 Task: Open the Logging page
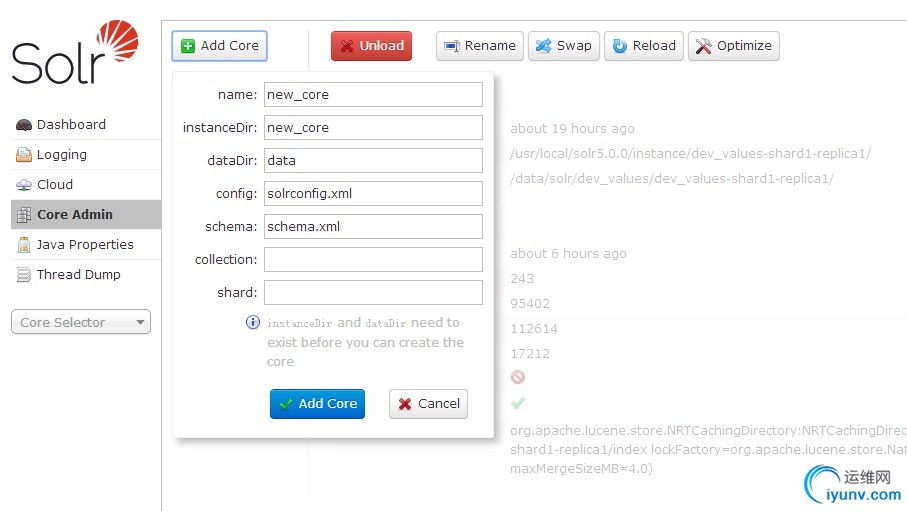tap(61, 155)
